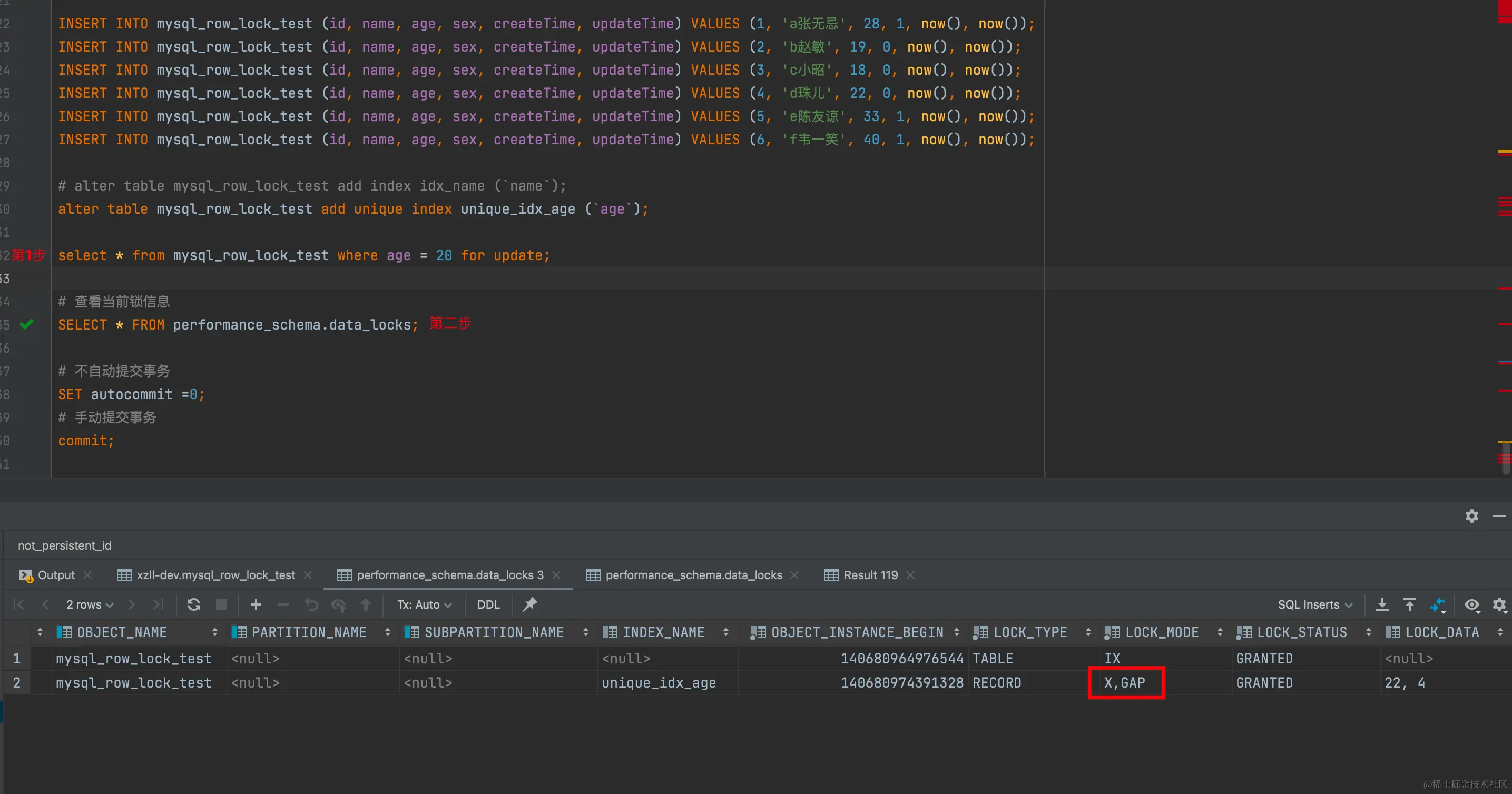Toggle the view-as eye icon

[1471, 604]
